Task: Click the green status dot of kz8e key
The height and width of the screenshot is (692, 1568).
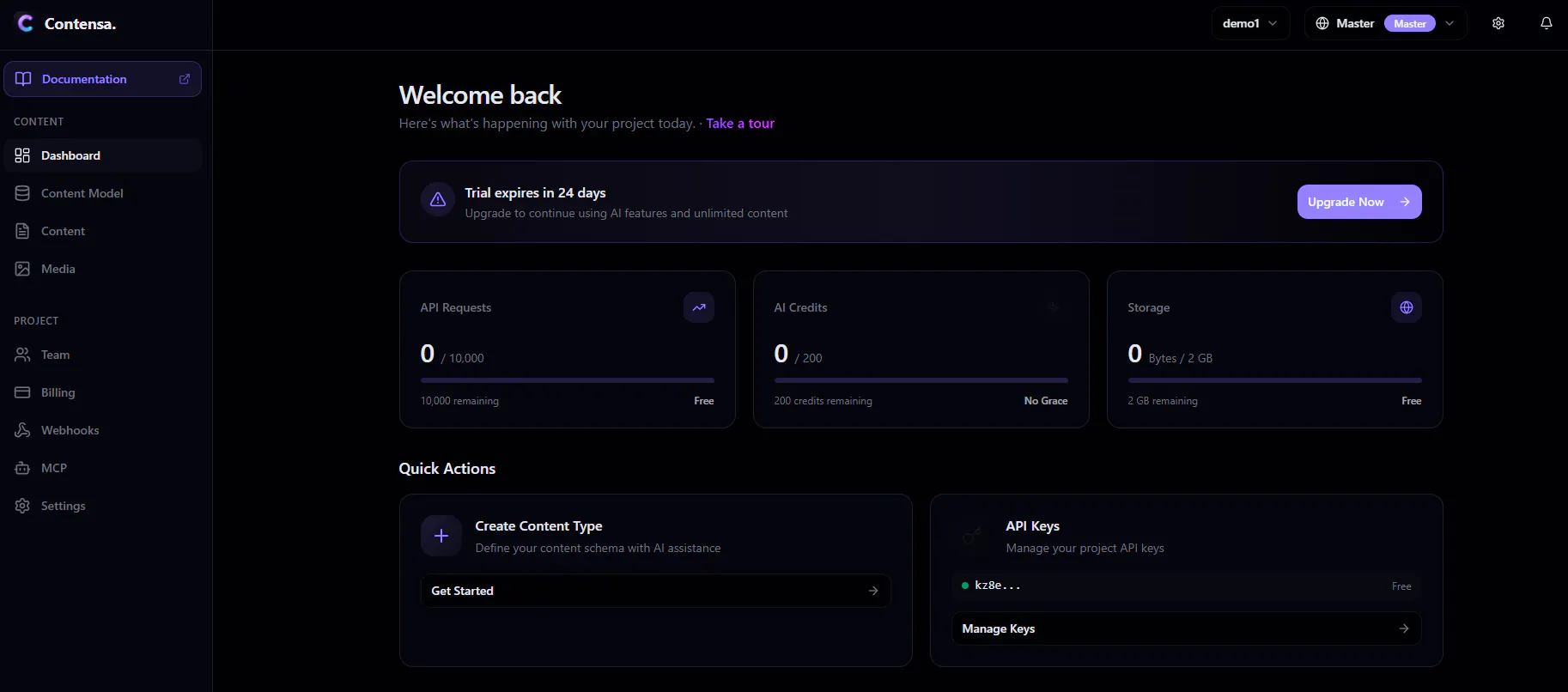Action: tap(965, 586)
